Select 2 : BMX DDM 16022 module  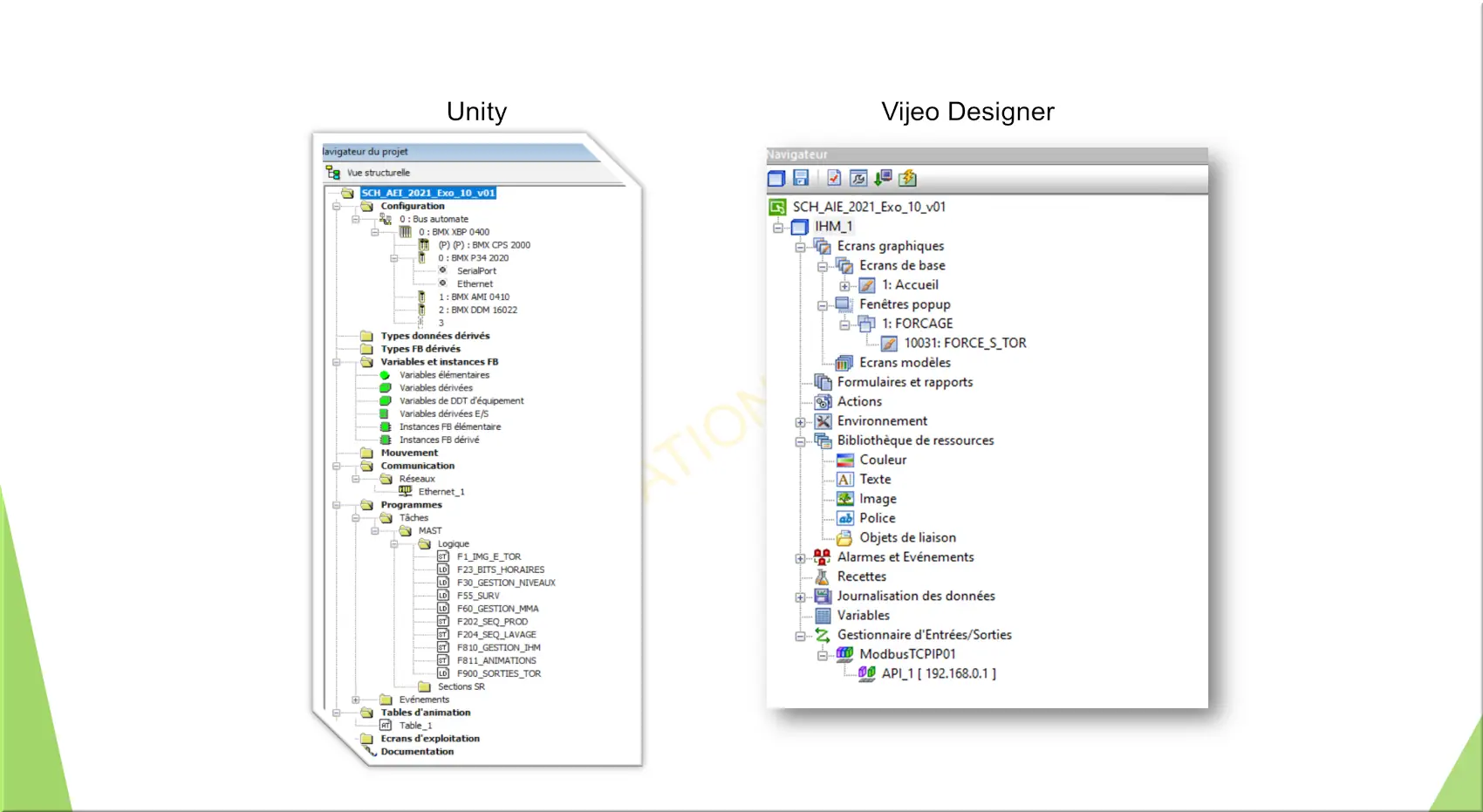[x=477, y=310]
